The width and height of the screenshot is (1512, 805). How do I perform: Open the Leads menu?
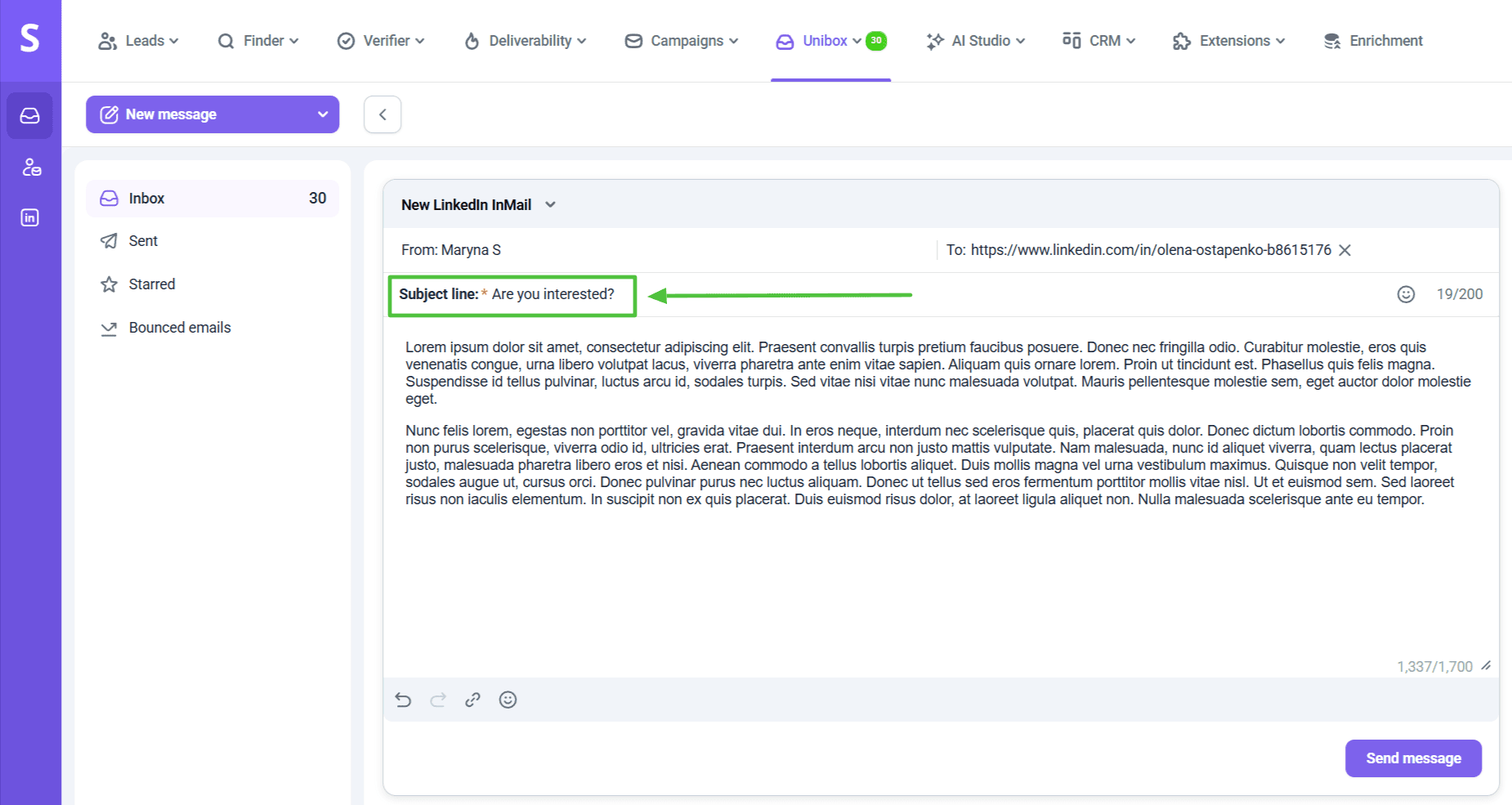pyautogui.click(x=138, y=41)
